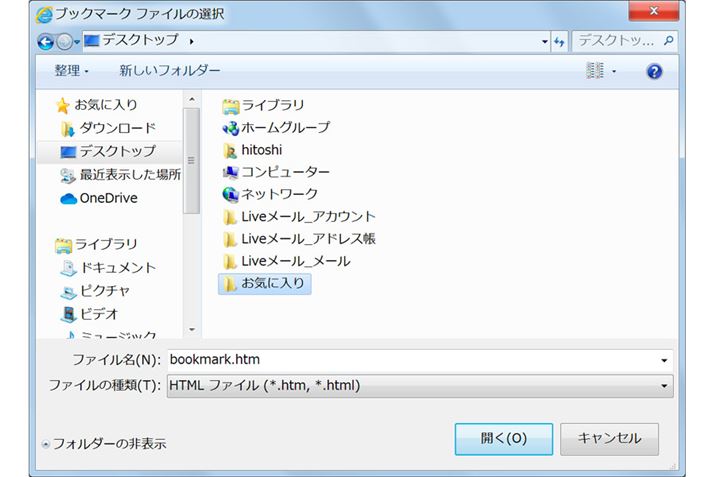Open ダウンロード in the navigation pane

[109, 129]
